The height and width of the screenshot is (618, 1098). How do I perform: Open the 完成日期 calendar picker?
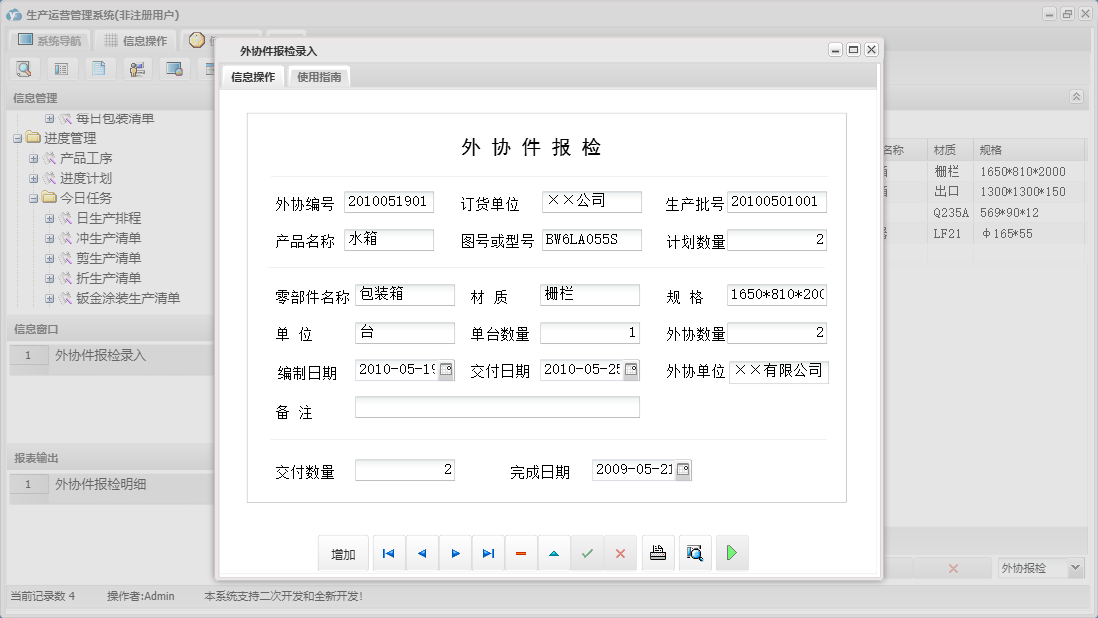click(682, 468)
